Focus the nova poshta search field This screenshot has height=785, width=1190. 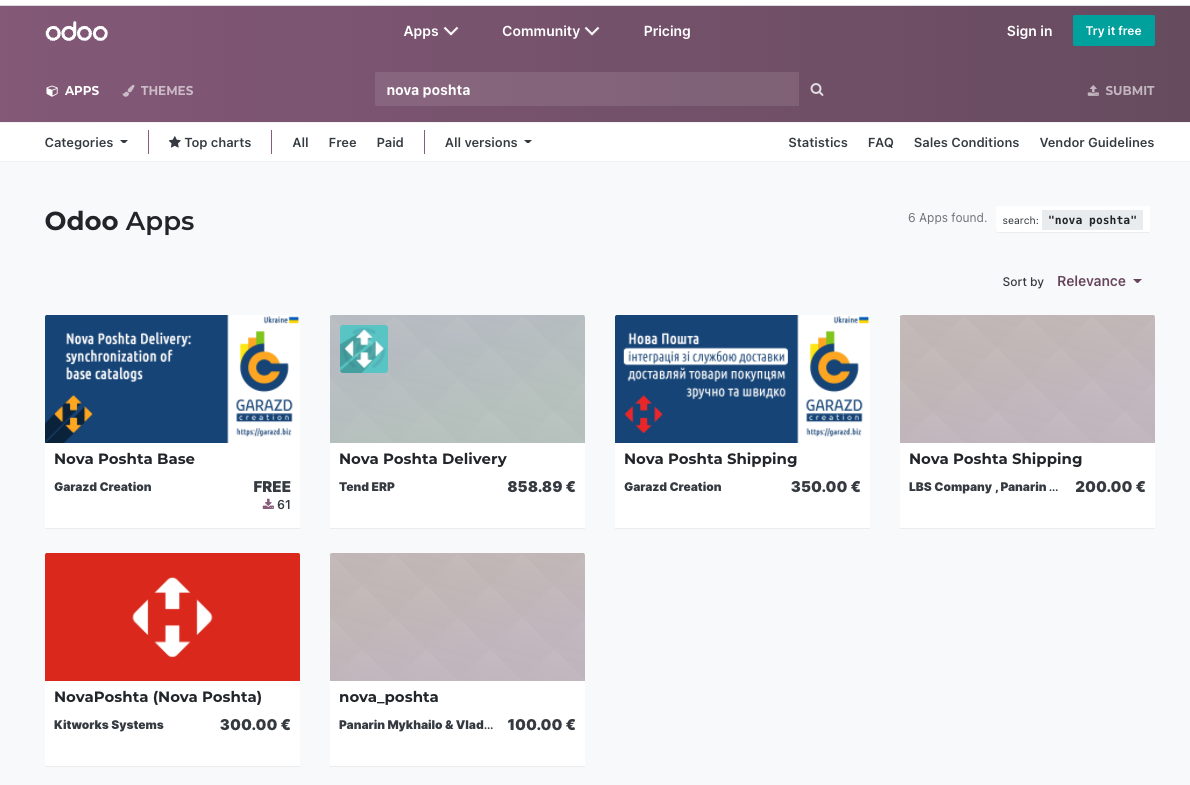(586, 90)
